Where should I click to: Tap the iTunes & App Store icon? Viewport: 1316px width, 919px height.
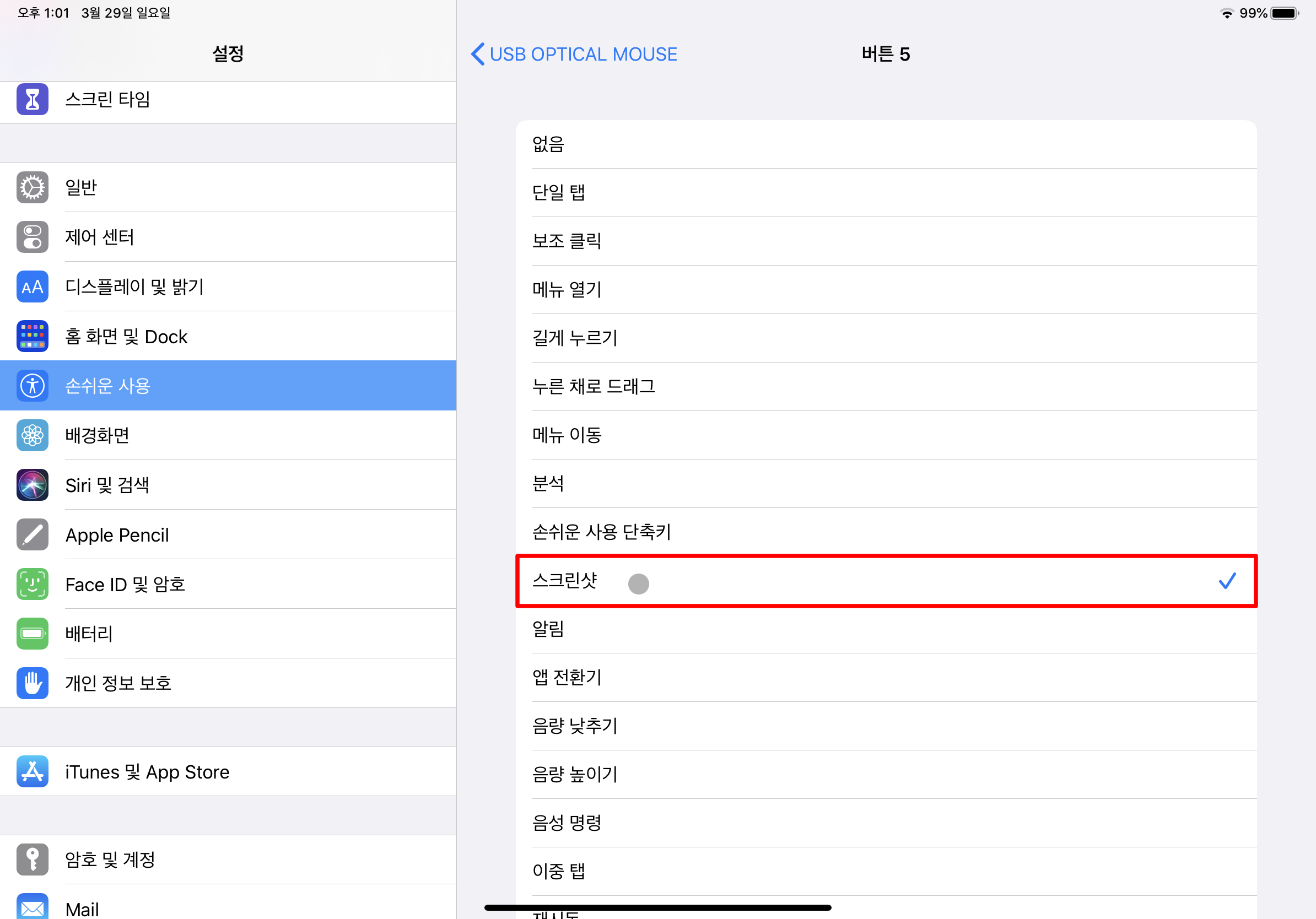coord(32,771)
